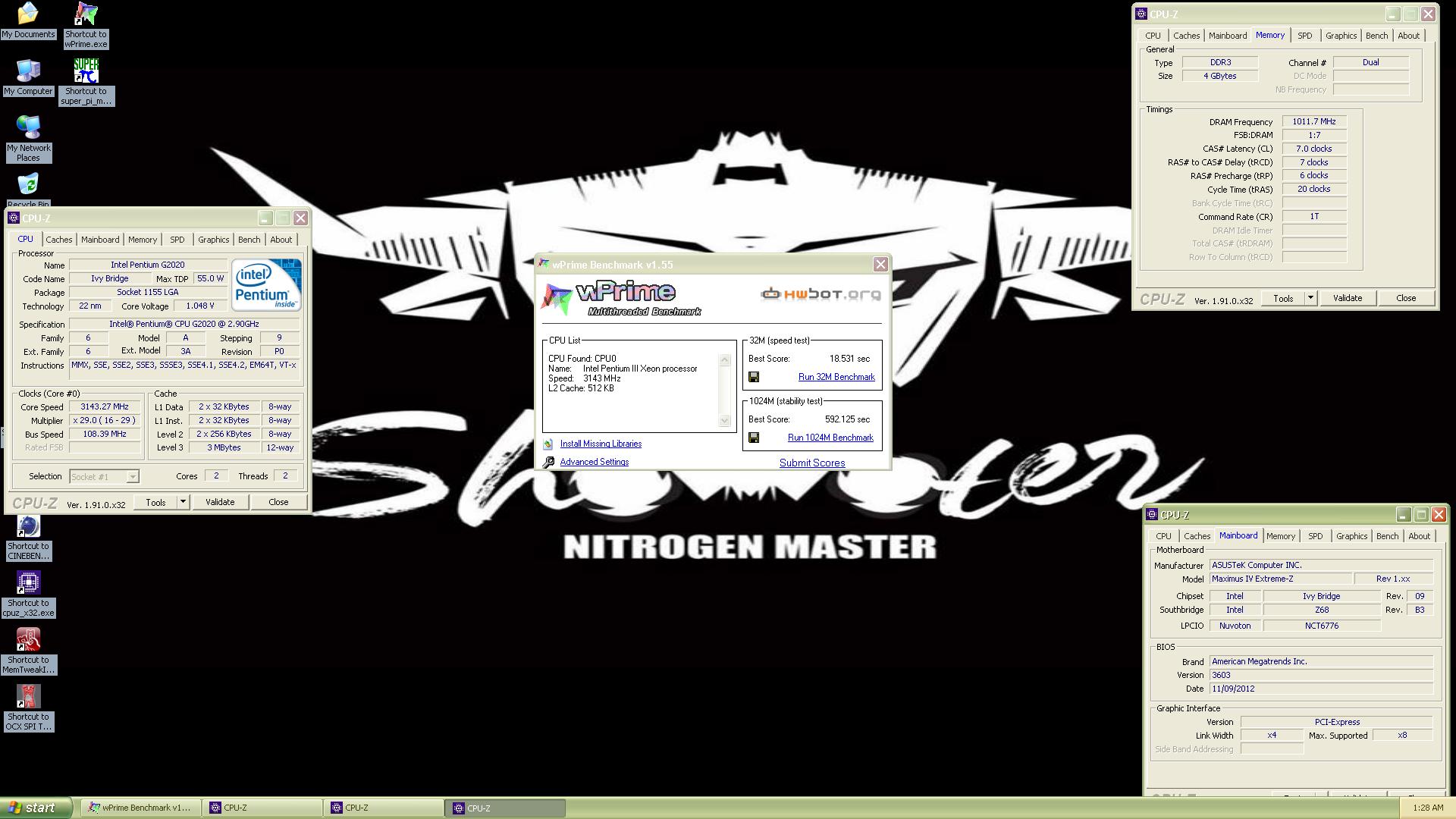Click Run 1024M Benchmark link

(x=830, y=438)
